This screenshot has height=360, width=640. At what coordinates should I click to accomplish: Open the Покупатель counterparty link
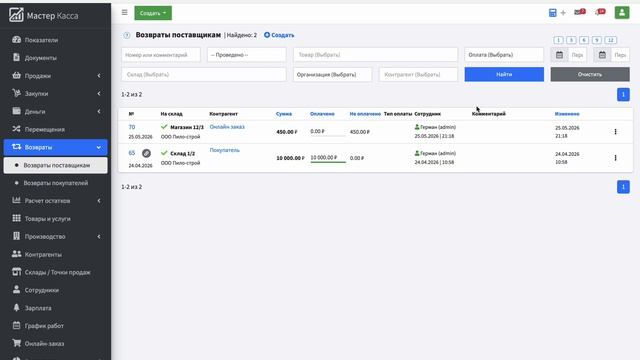(x=224, y=150)
